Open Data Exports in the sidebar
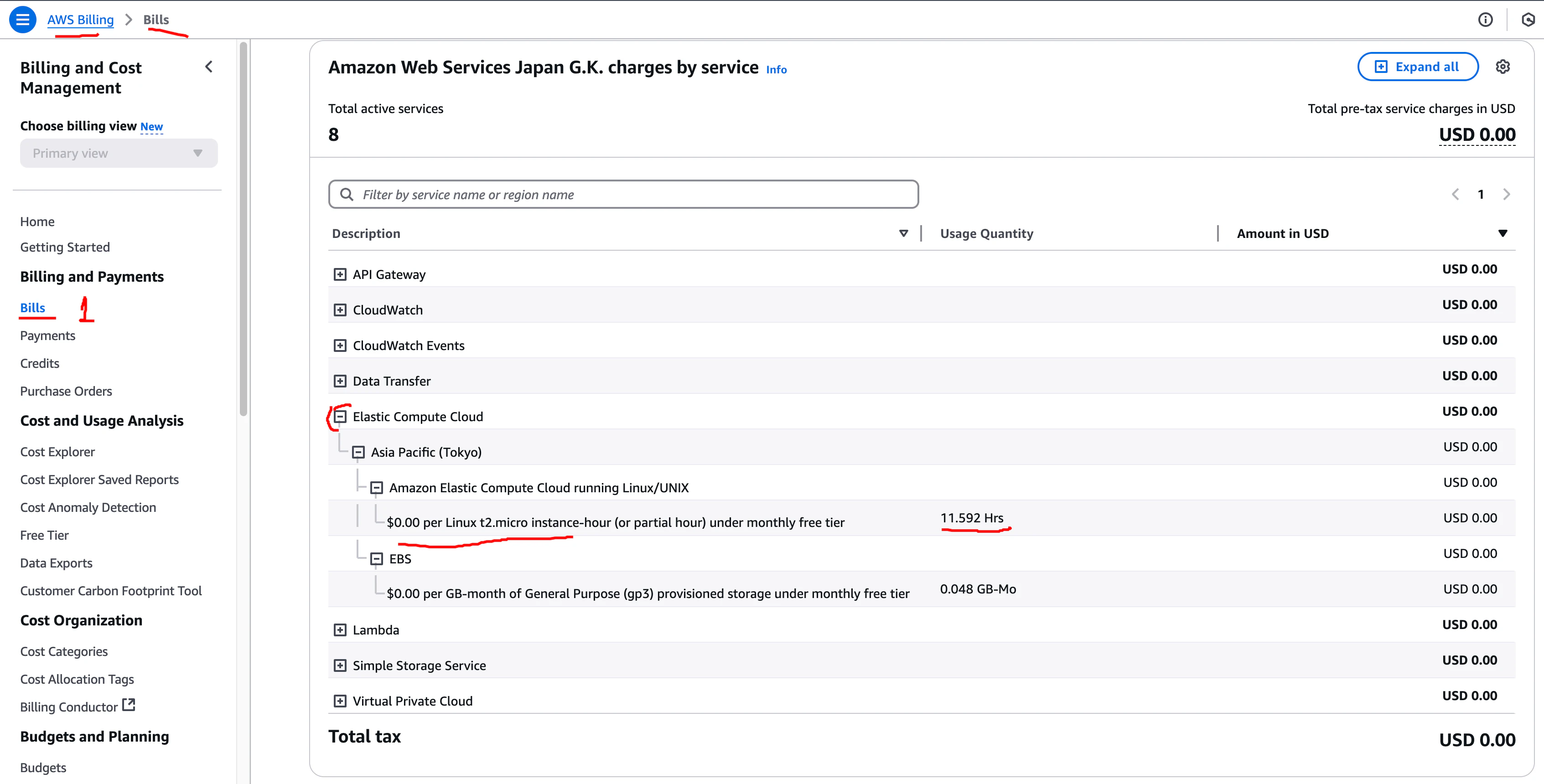 (57, 563)
